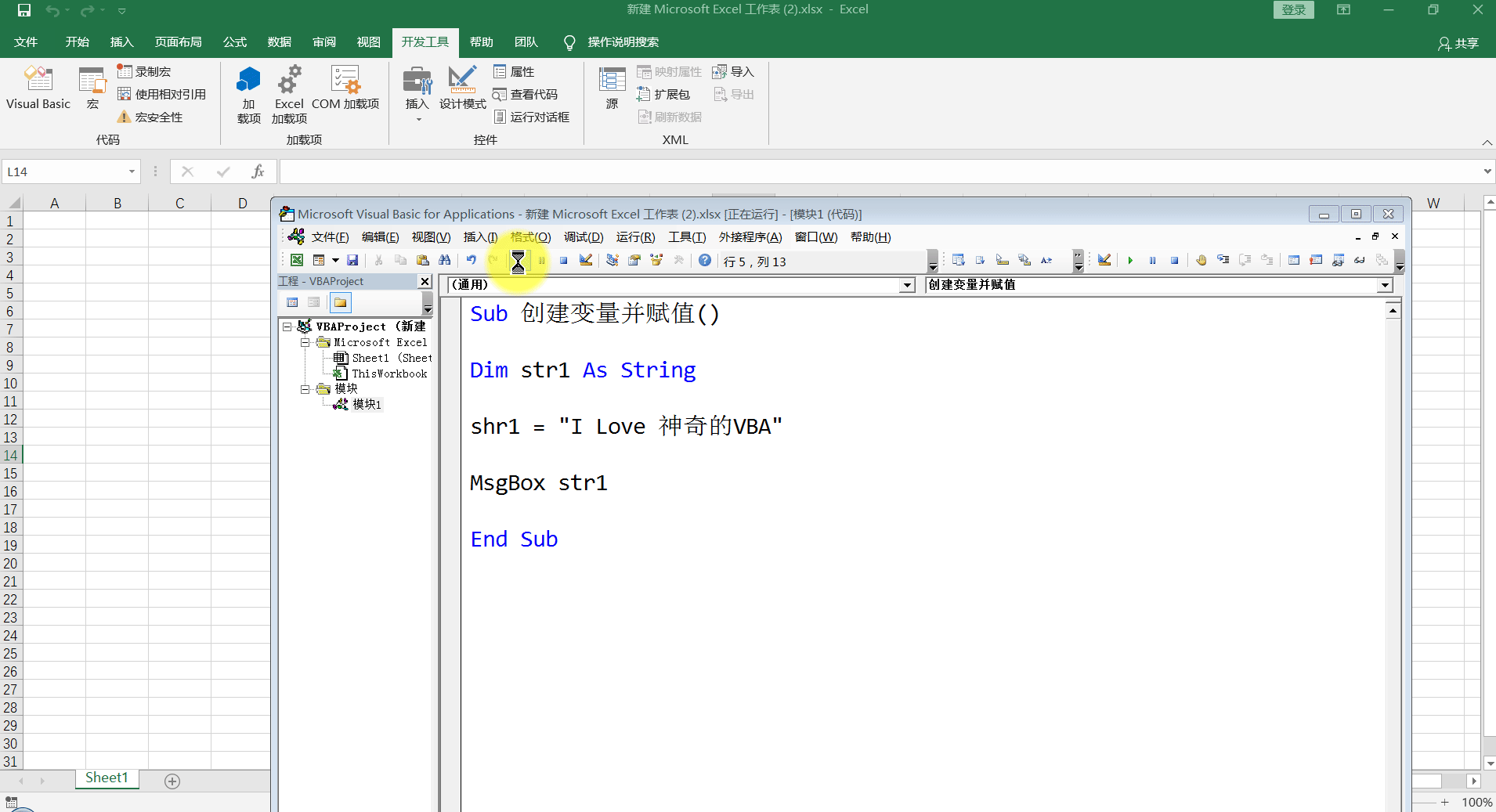The height and width of the screenshot is (812, 1496).
Task: Open Immediate Window icon in Debug toolbar
Action: [x=1316, y=260]
